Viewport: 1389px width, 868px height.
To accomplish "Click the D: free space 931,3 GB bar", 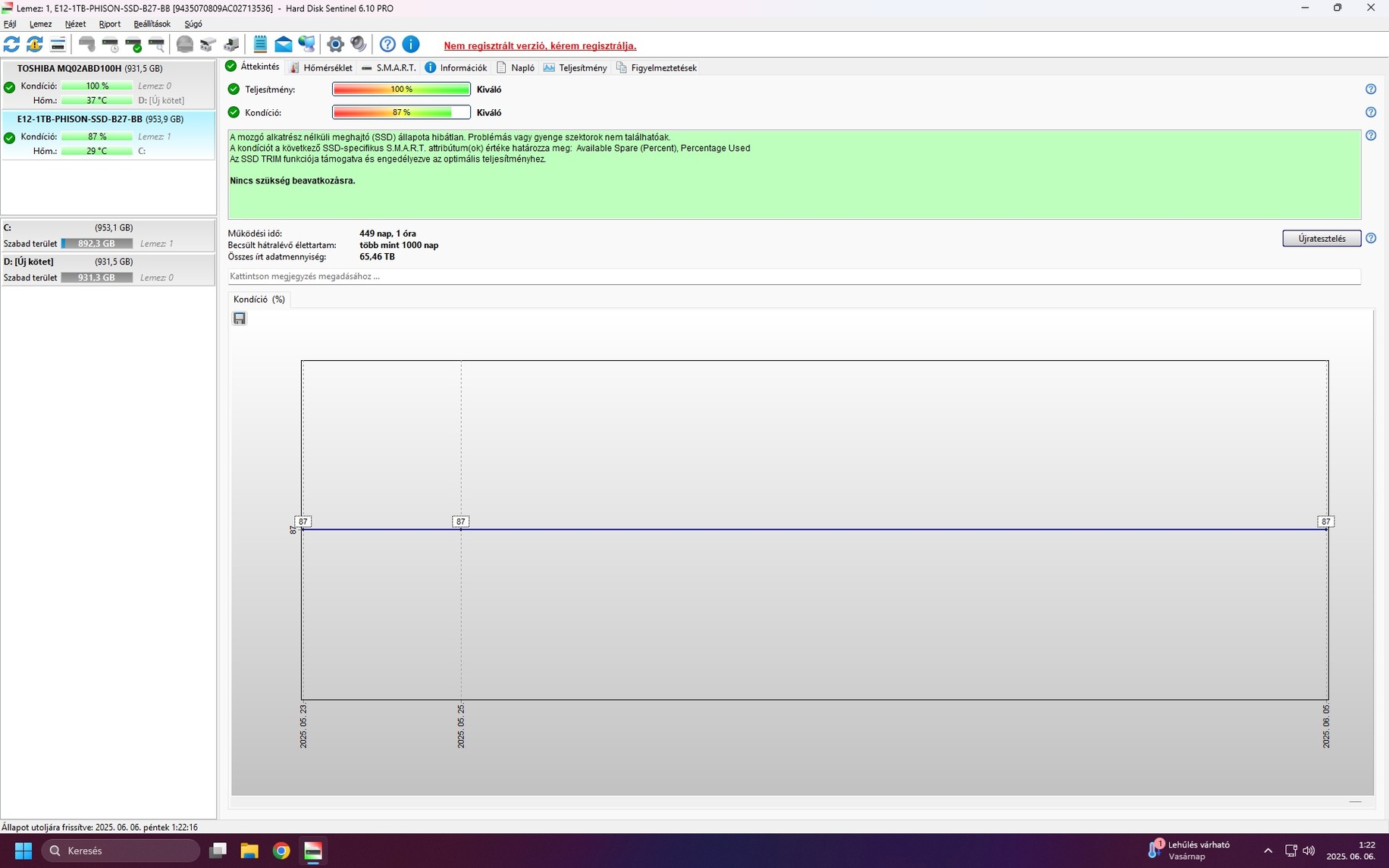I will coord(97,277).
